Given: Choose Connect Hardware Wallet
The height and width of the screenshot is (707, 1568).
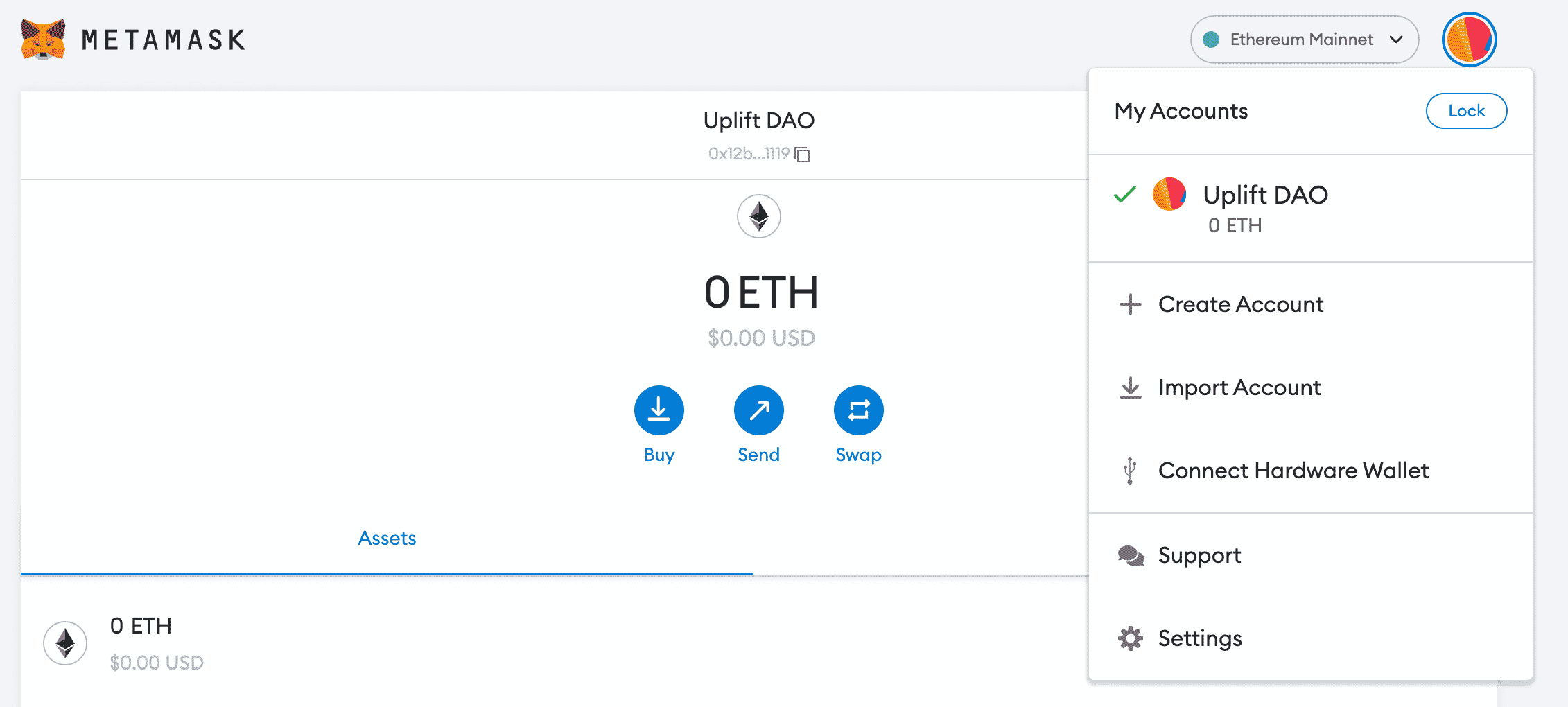Looking at the screenshot, I should click(1310, 471).
